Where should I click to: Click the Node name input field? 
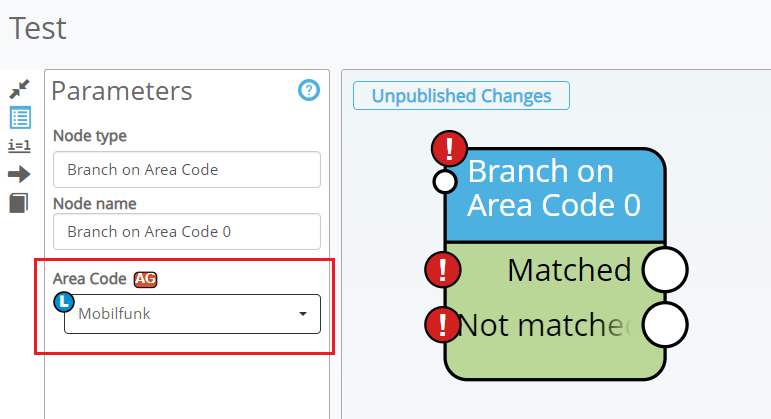(x=186, y=231)
